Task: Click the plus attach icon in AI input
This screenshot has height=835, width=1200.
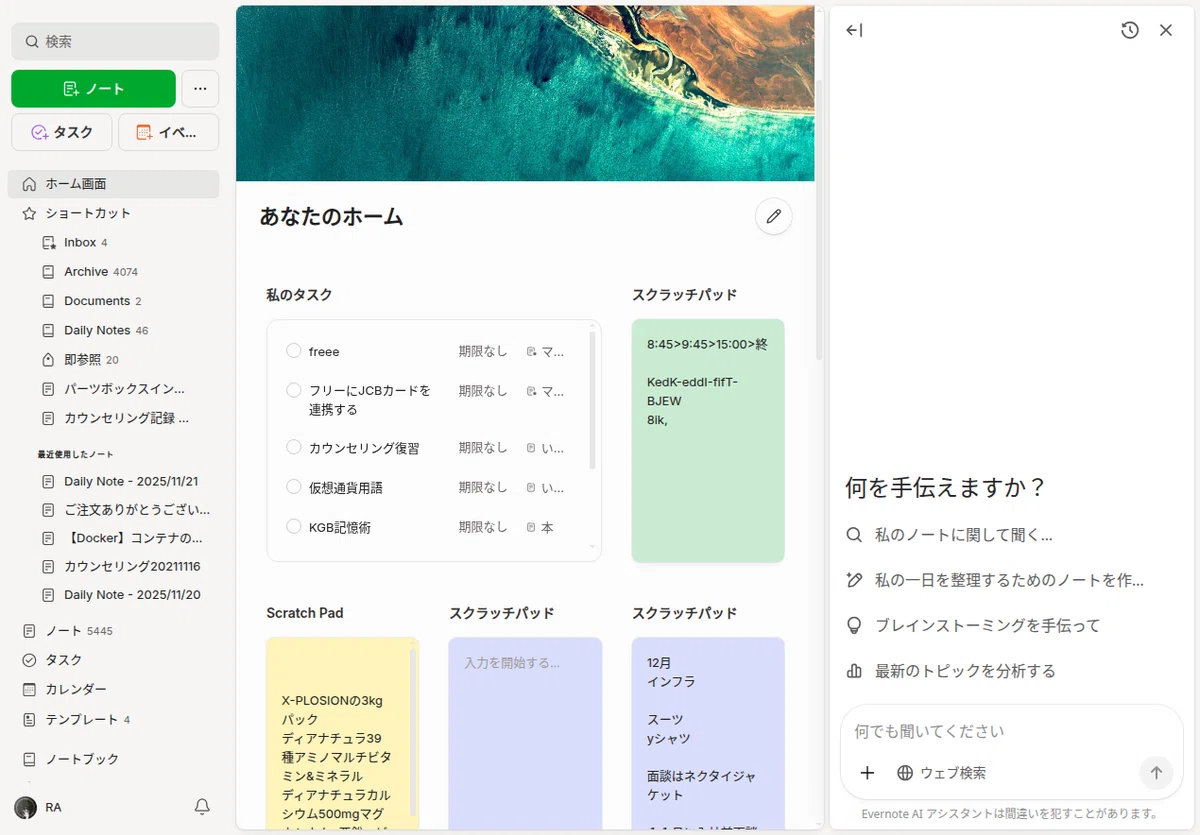Action: click(x=867, y=772)
